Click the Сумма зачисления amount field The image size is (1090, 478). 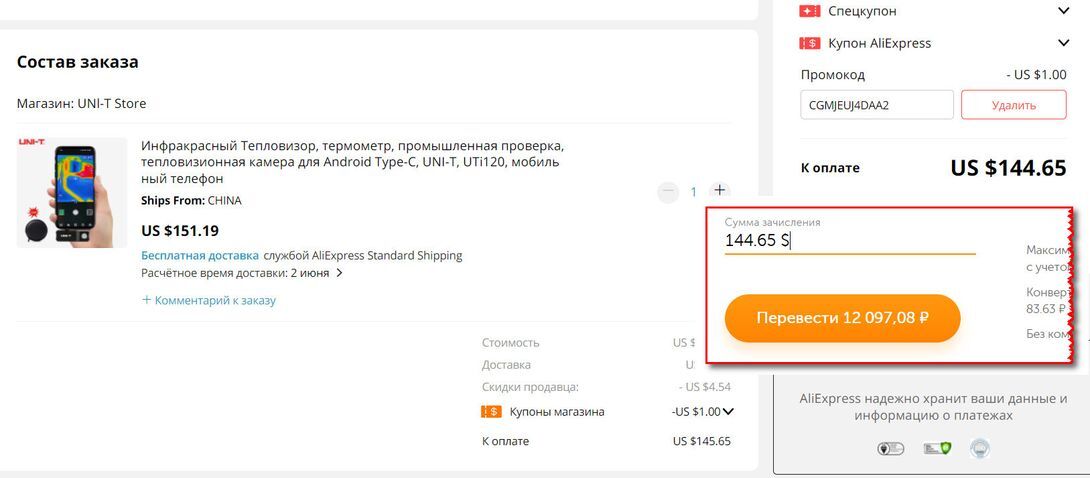(x=850, y=240)
